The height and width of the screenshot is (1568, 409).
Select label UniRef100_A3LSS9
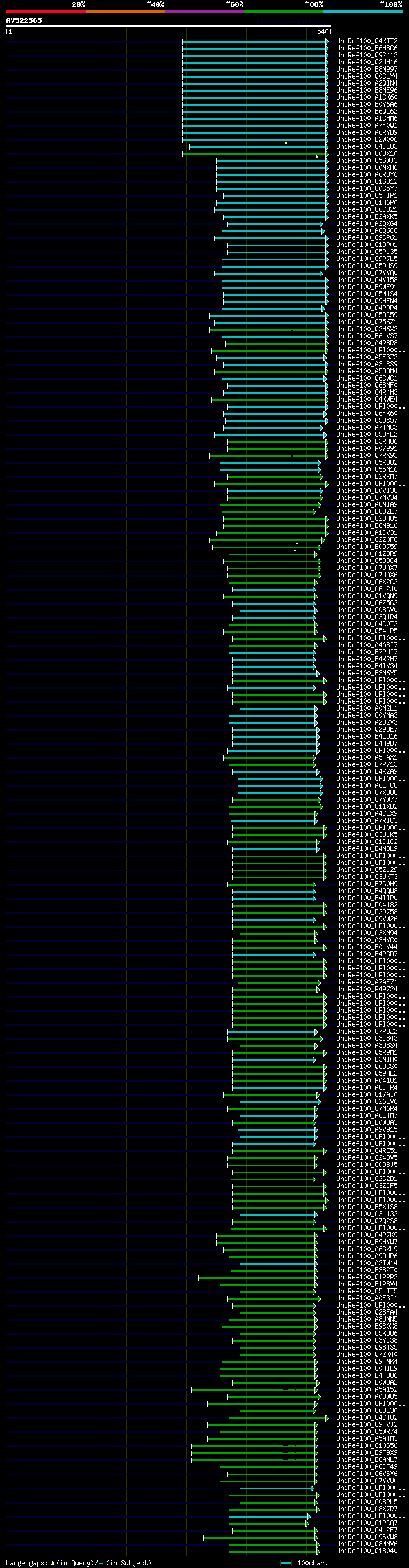tap(367, 364)
